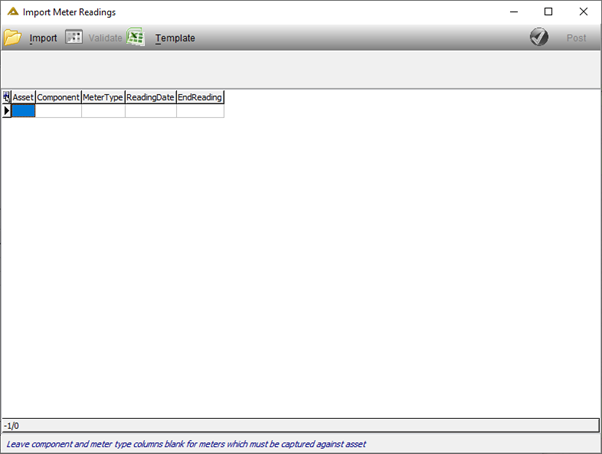602x454 pixels.
Task: Click the Excel Template icon
Action: click(136, 37)
